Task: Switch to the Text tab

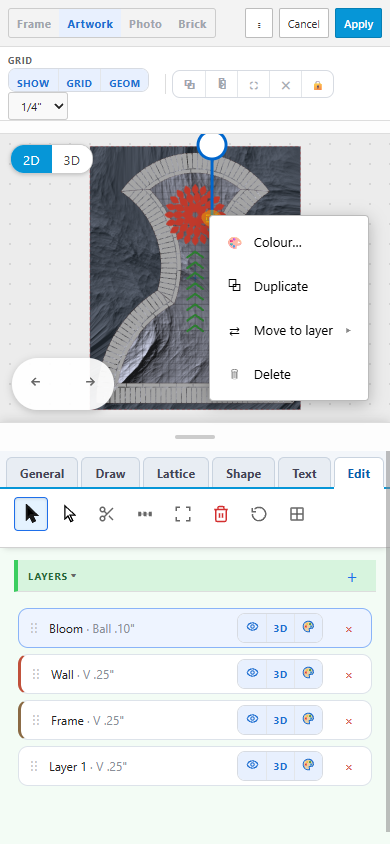Action: tap(304, 474)
